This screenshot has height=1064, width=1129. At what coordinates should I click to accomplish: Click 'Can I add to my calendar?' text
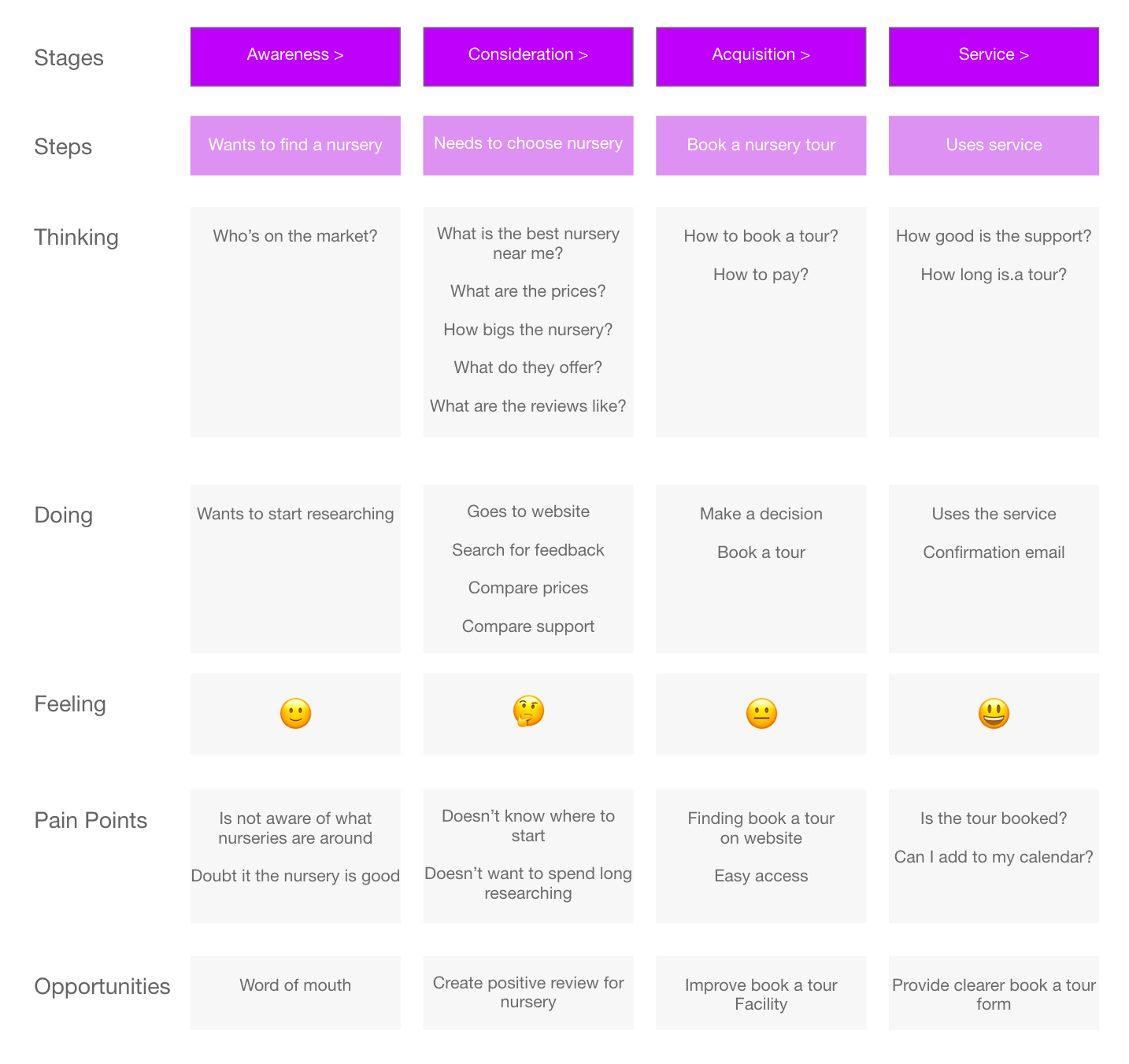pos(994,857)
